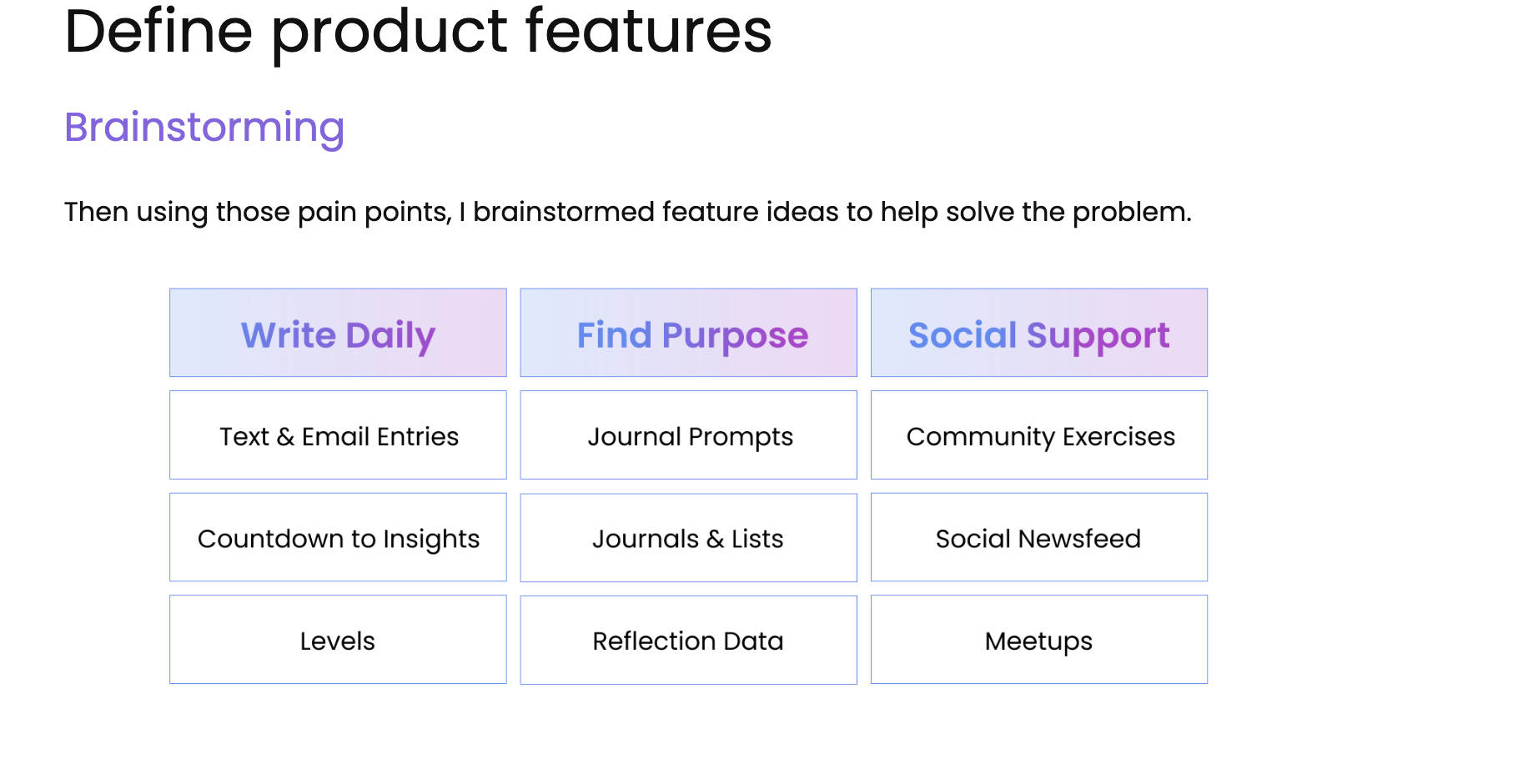The image size is (1518, 784).
Task: Select the Journal Prompts box
Action: point(688,435)
